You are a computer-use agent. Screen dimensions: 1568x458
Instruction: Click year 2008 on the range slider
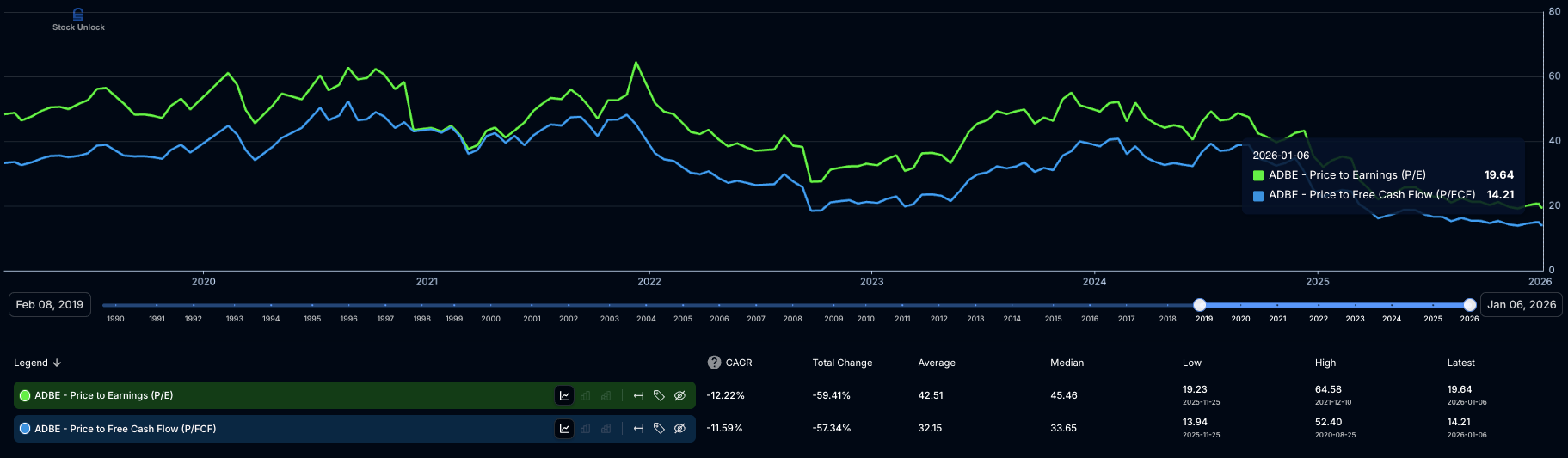[792, 319]
